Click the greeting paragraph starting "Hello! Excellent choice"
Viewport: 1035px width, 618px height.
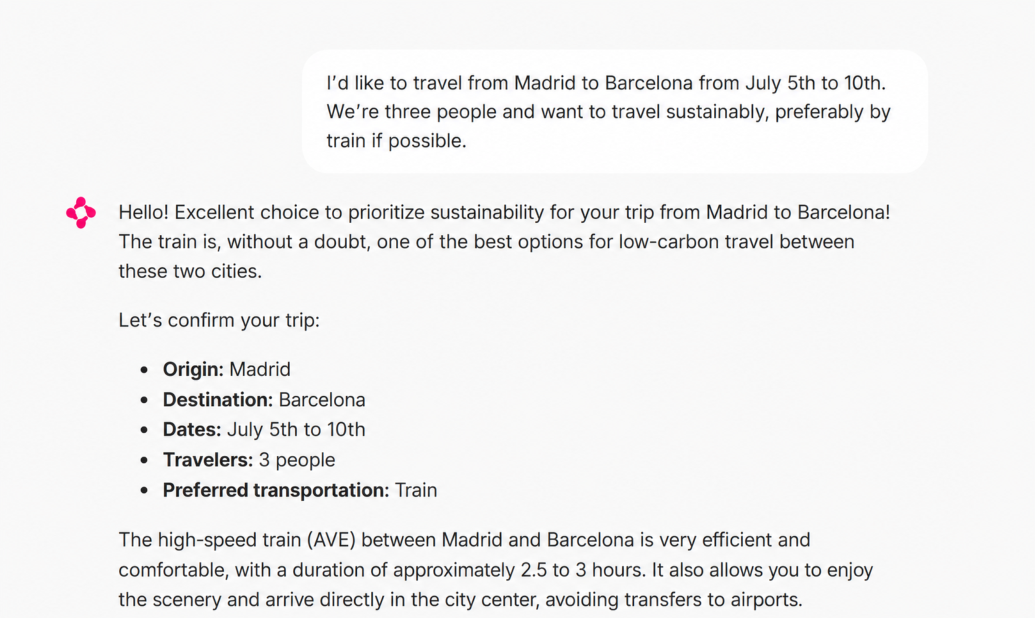[504, 242]
